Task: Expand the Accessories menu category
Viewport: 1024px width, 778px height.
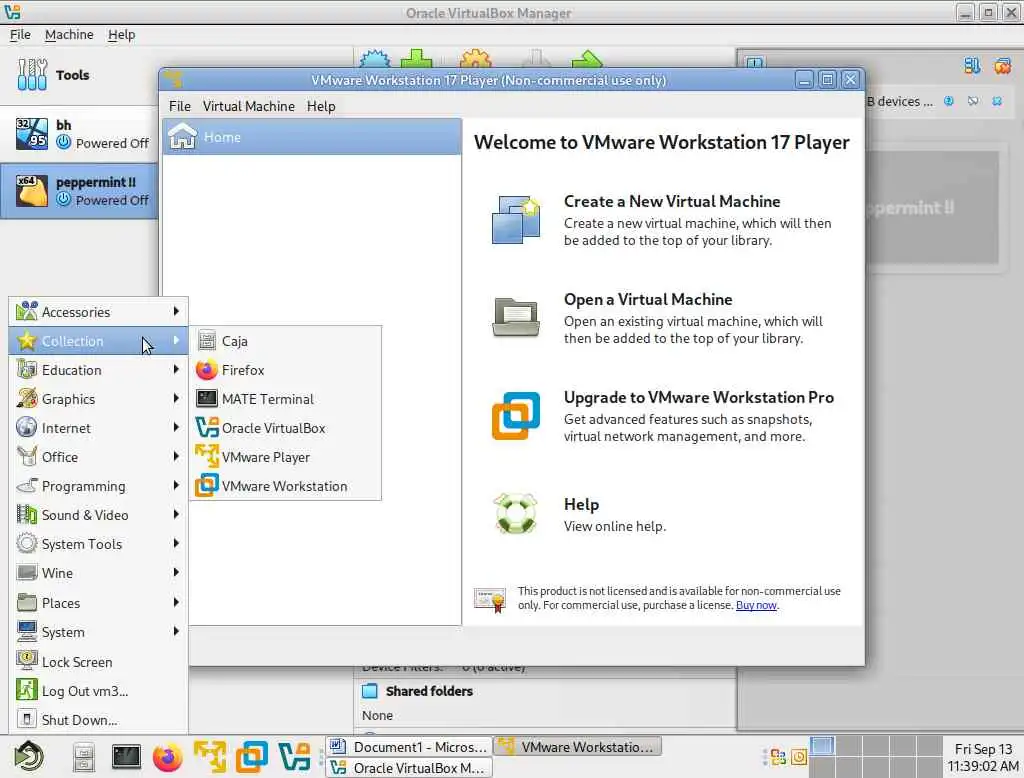Action: [x=98, y=312]
